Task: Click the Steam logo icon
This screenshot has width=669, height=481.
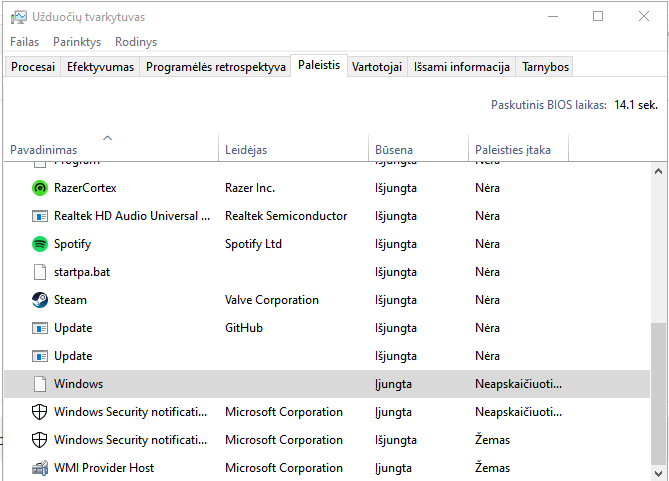Action: (x=40, y=300)
